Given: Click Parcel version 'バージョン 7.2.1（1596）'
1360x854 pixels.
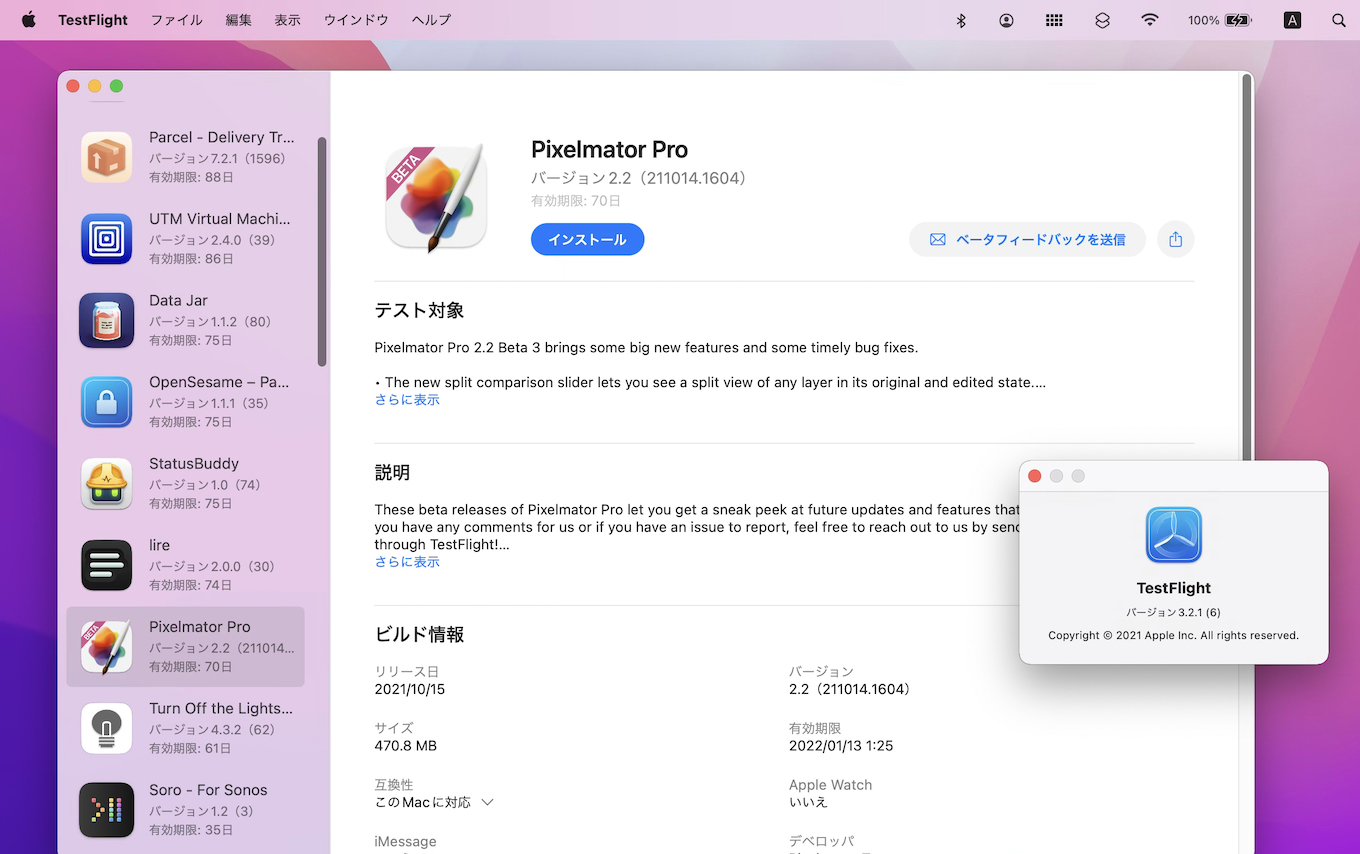Looking at the screenshot, I should point(218,159).
